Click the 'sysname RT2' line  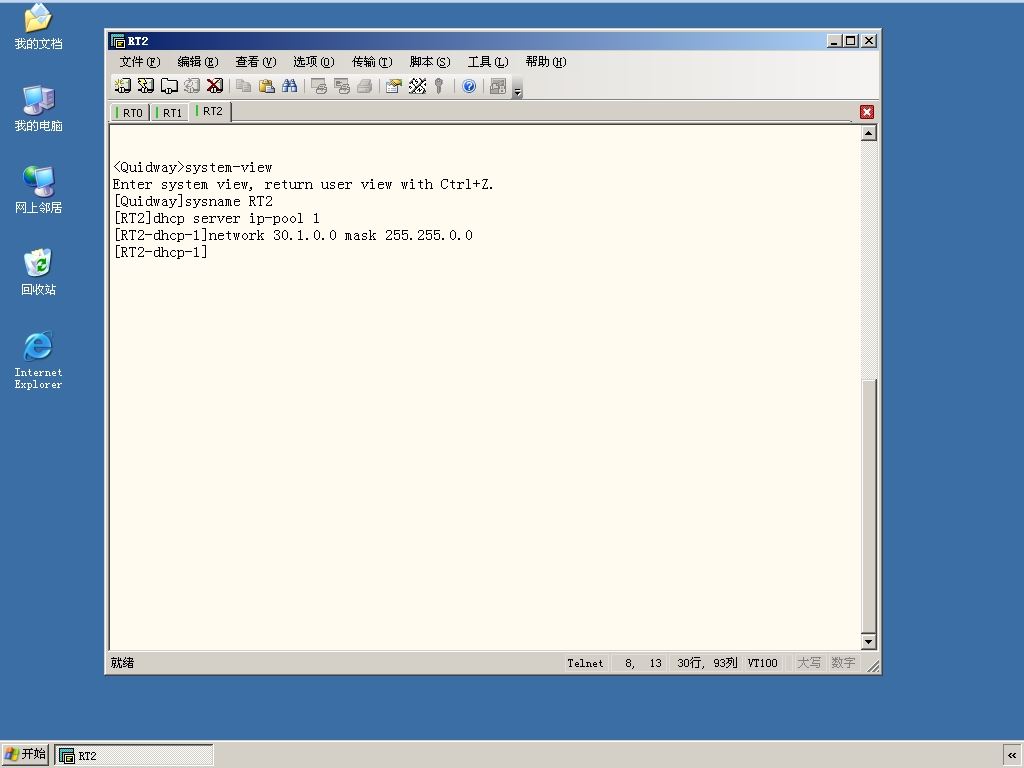(193, 201)
